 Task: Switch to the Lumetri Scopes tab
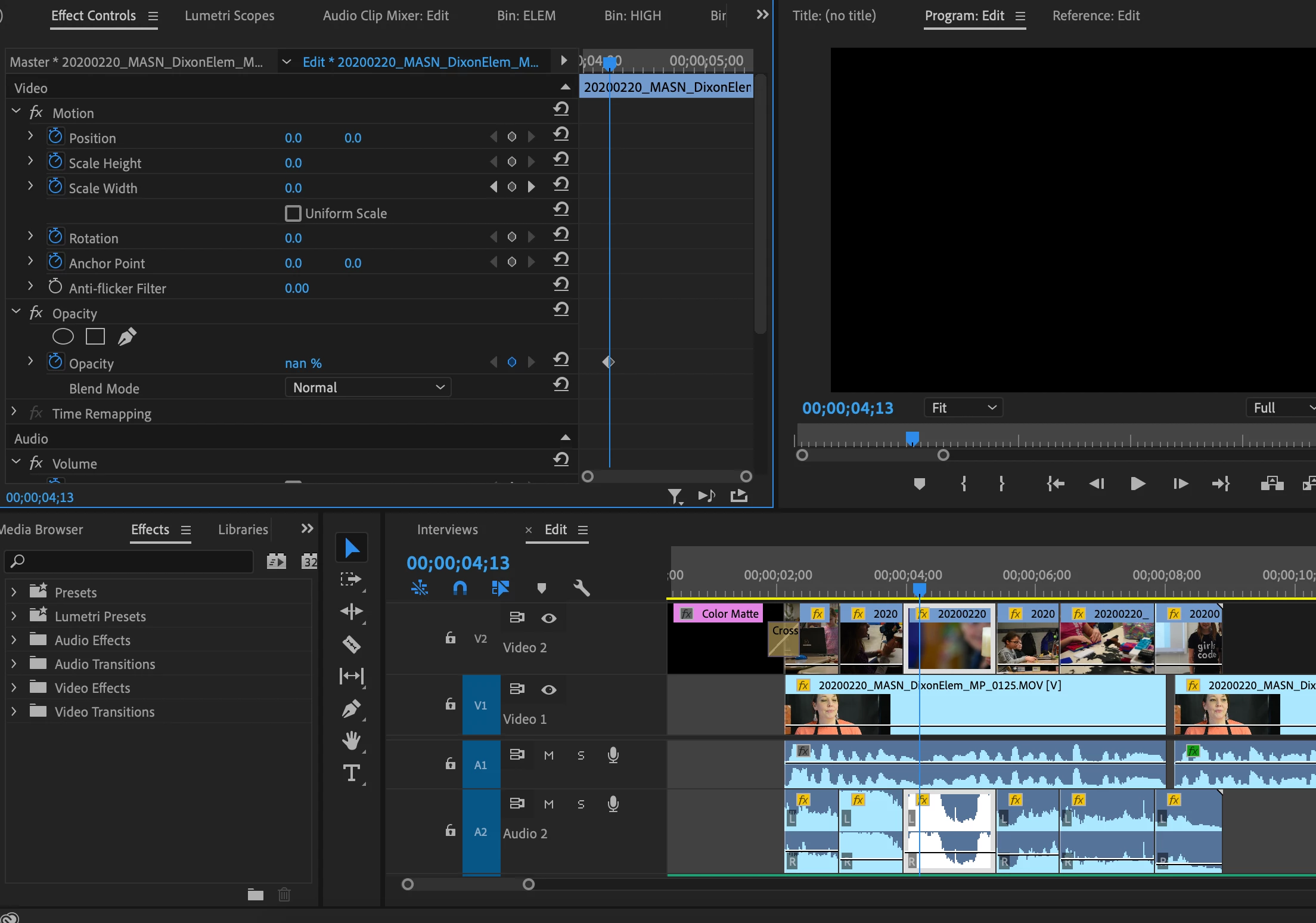point(229,16)
